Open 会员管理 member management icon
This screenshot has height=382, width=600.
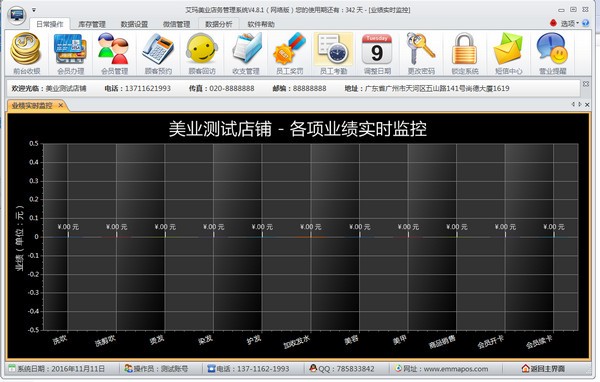coord(114,53)
